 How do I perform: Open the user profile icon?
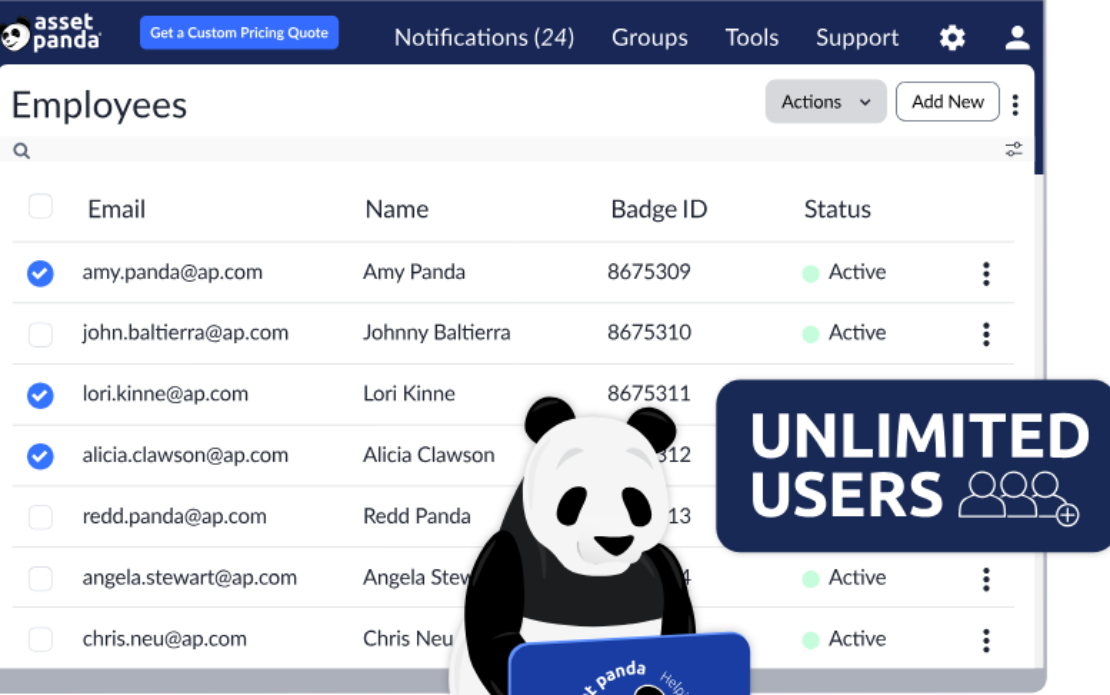(x=1017, y=37)
